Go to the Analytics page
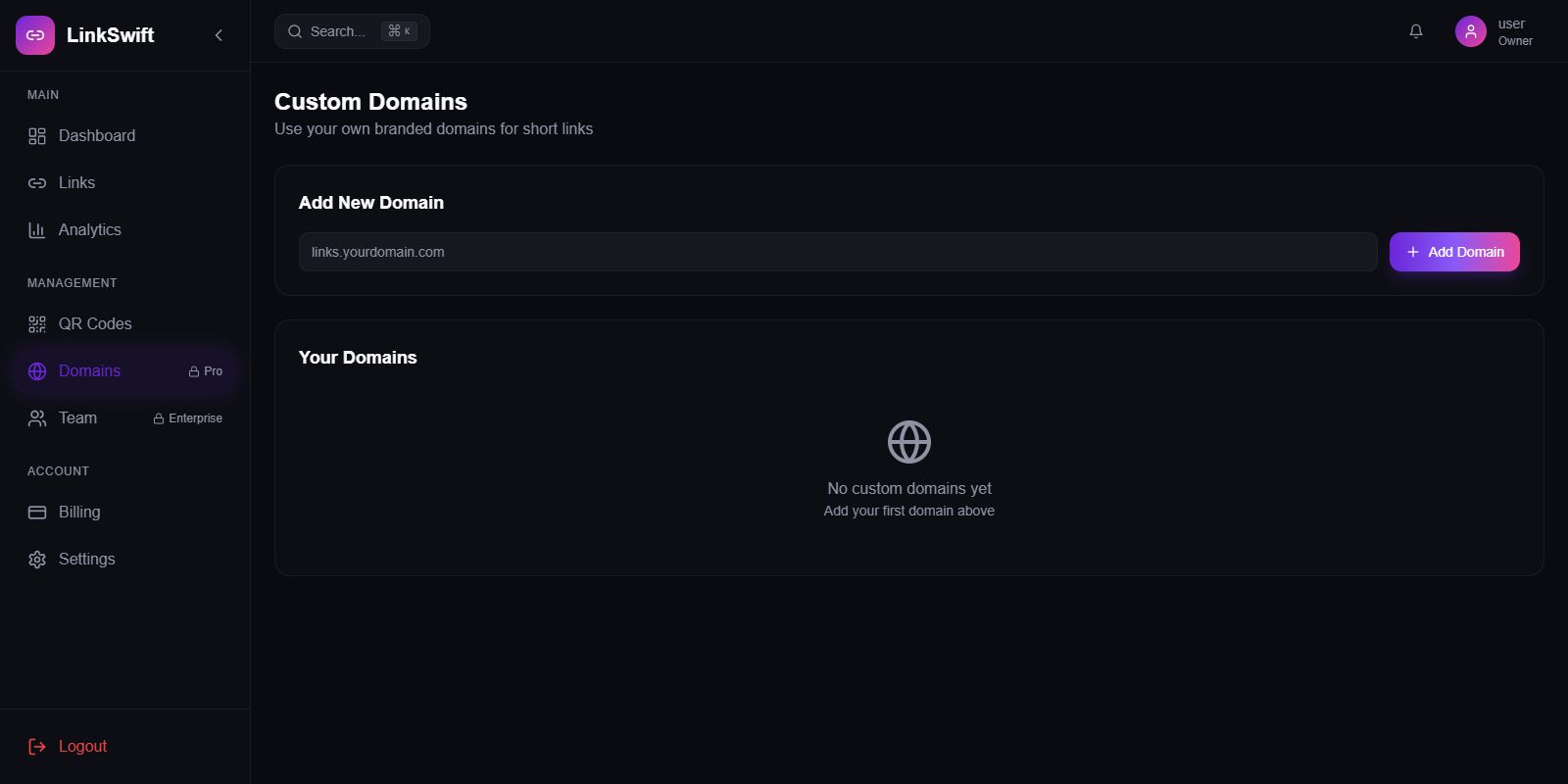 pyautogui.click(x=89, y=230)
